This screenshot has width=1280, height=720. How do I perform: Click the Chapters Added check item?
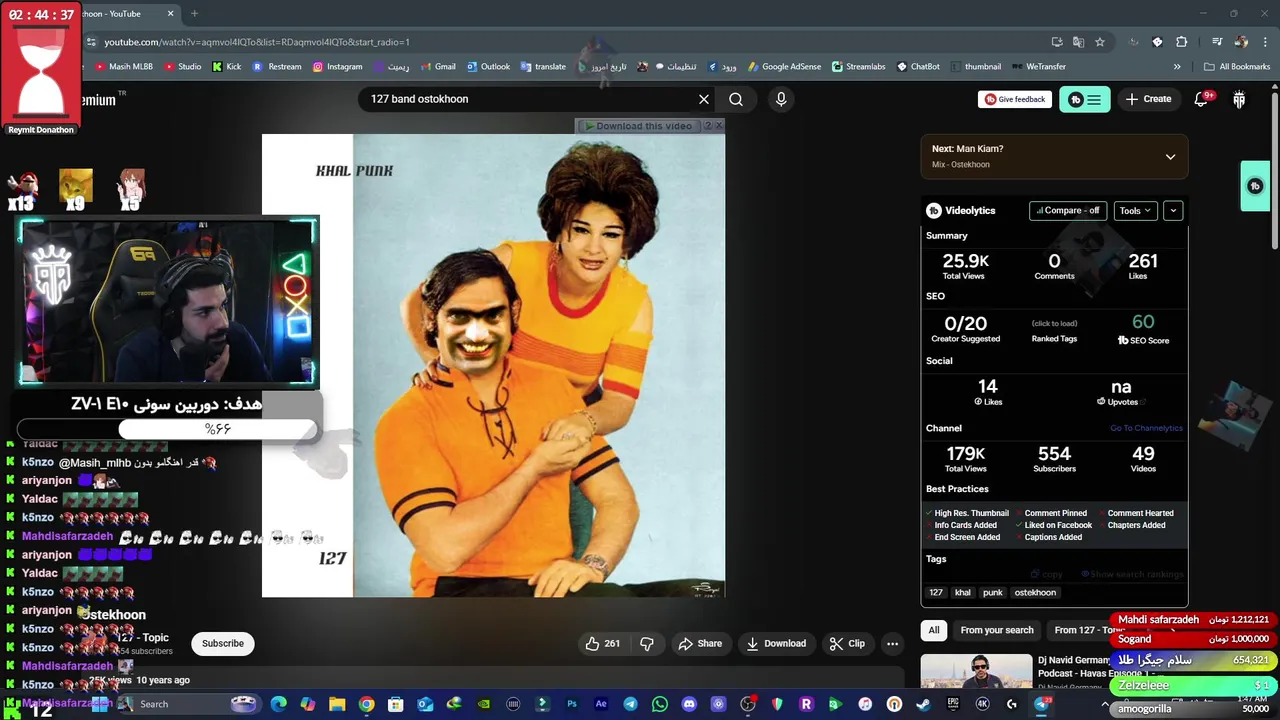coord(1132,525)
